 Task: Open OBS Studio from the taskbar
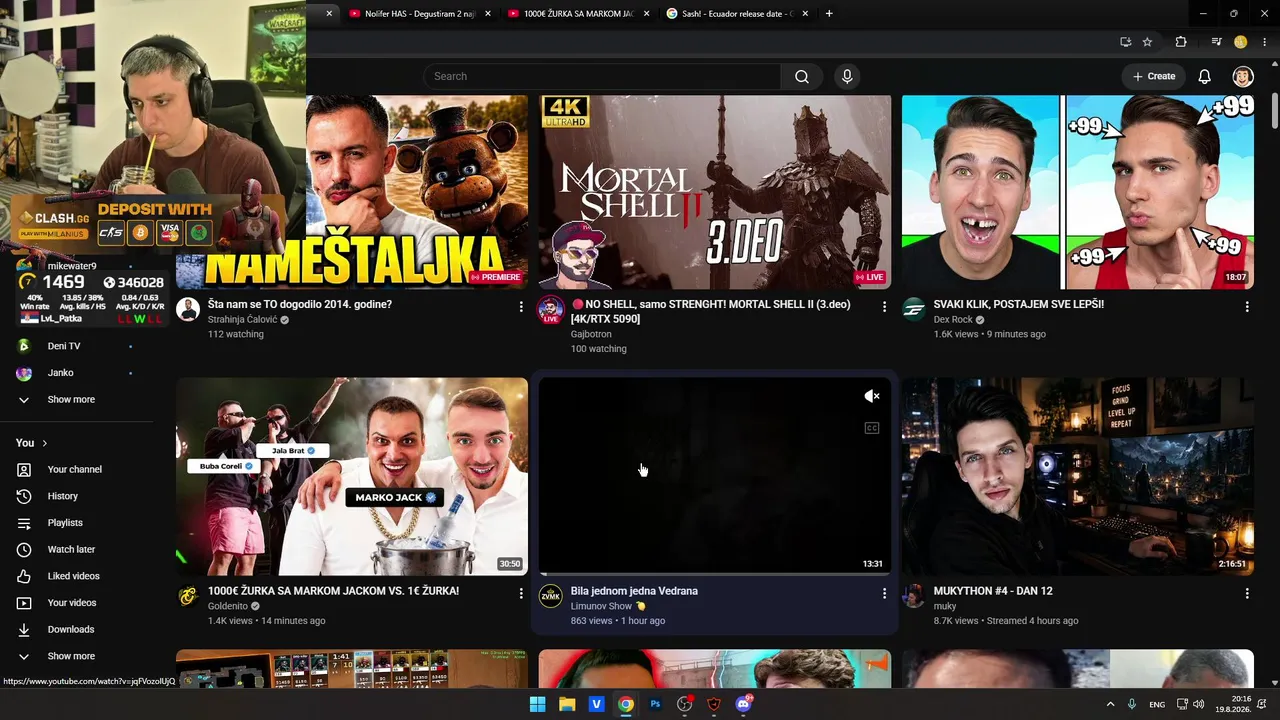pyautogui.click(x=685, y=704)
